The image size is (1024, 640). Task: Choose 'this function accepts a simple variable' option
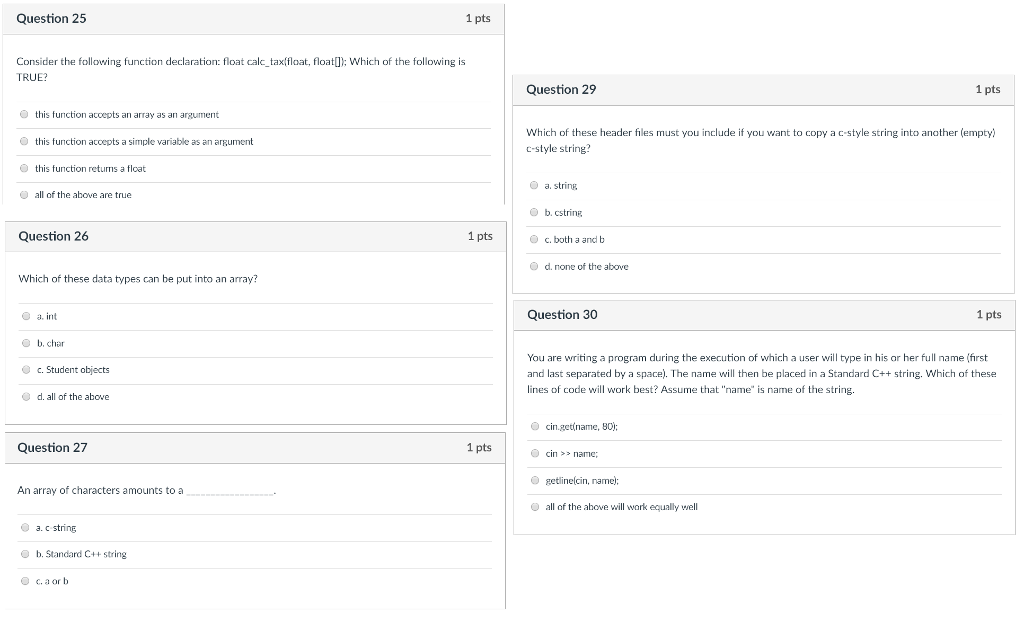click(x=24, y=142)
